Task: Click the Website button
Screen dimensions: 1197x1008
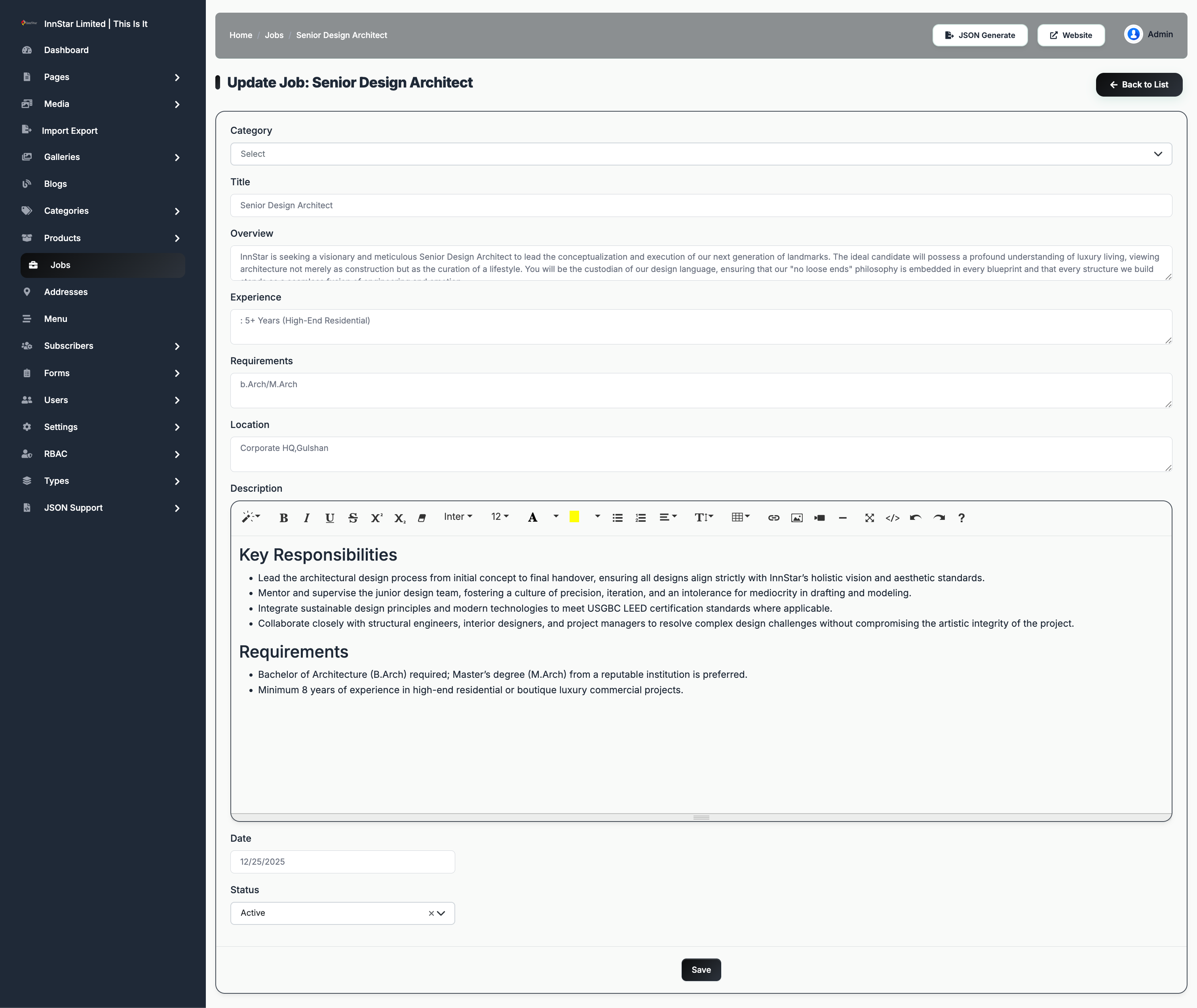Action: (x=1071, y=35)
